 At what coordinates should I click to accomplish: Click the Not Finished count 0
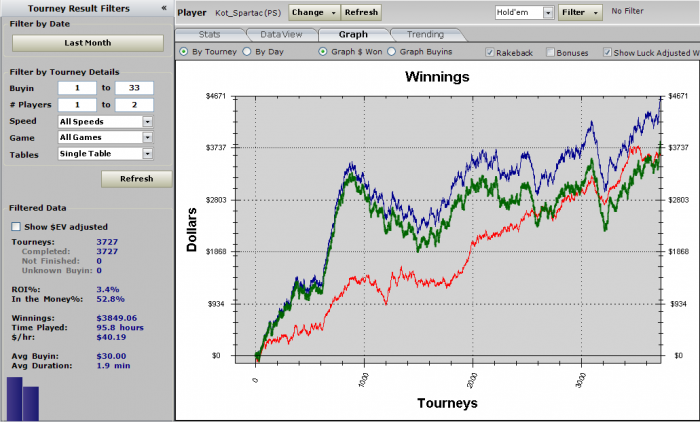click(x=99, y=261)
